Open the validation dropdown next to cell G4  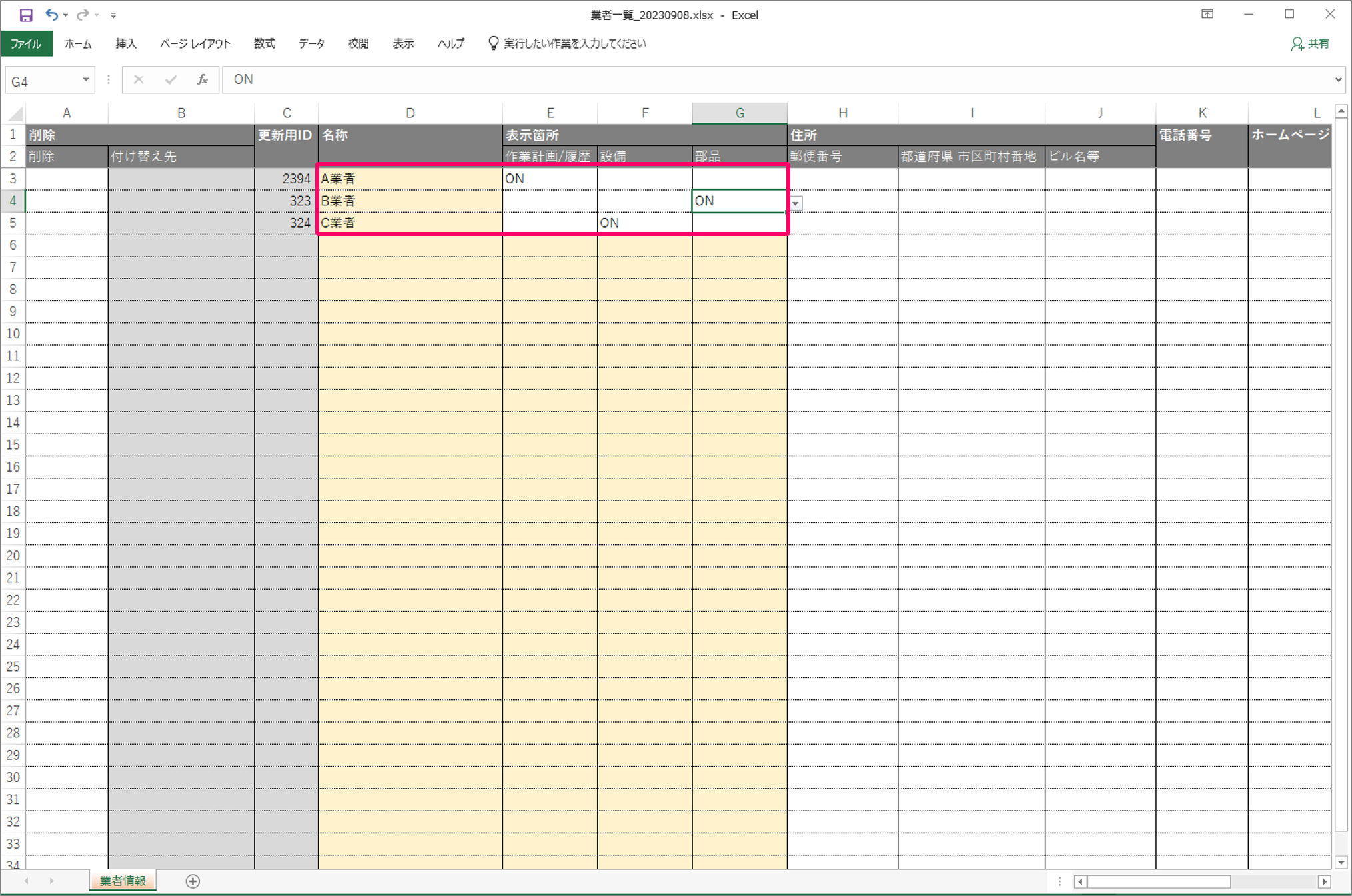(x=796, y=203)
